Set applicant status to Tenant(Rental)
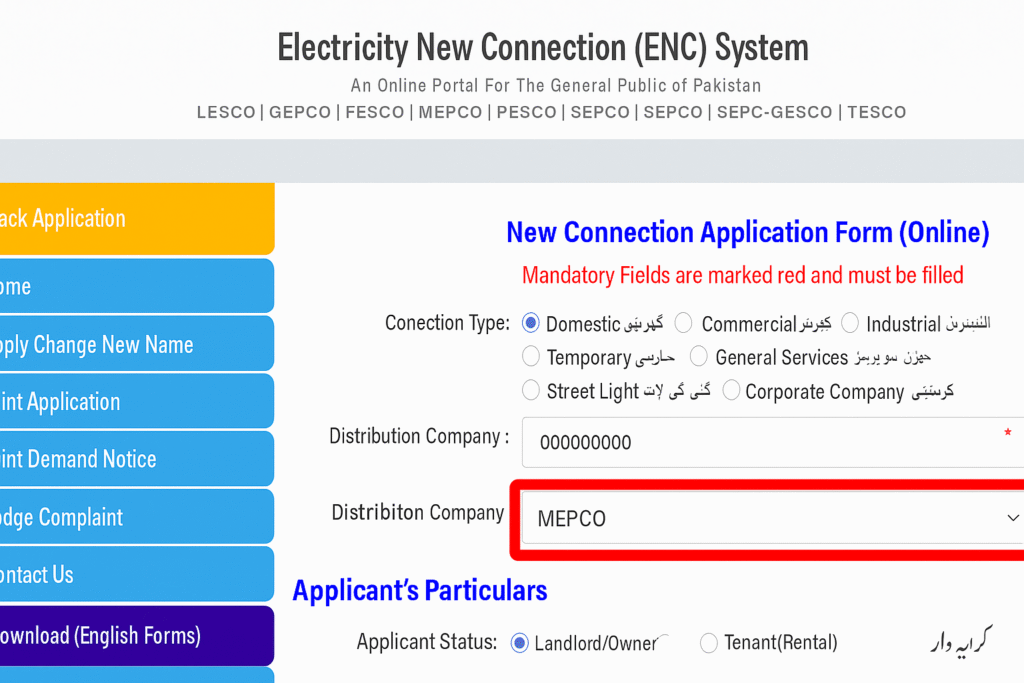Image resolution: width=1024 pixels, height=683 pixels. [709, 643]
